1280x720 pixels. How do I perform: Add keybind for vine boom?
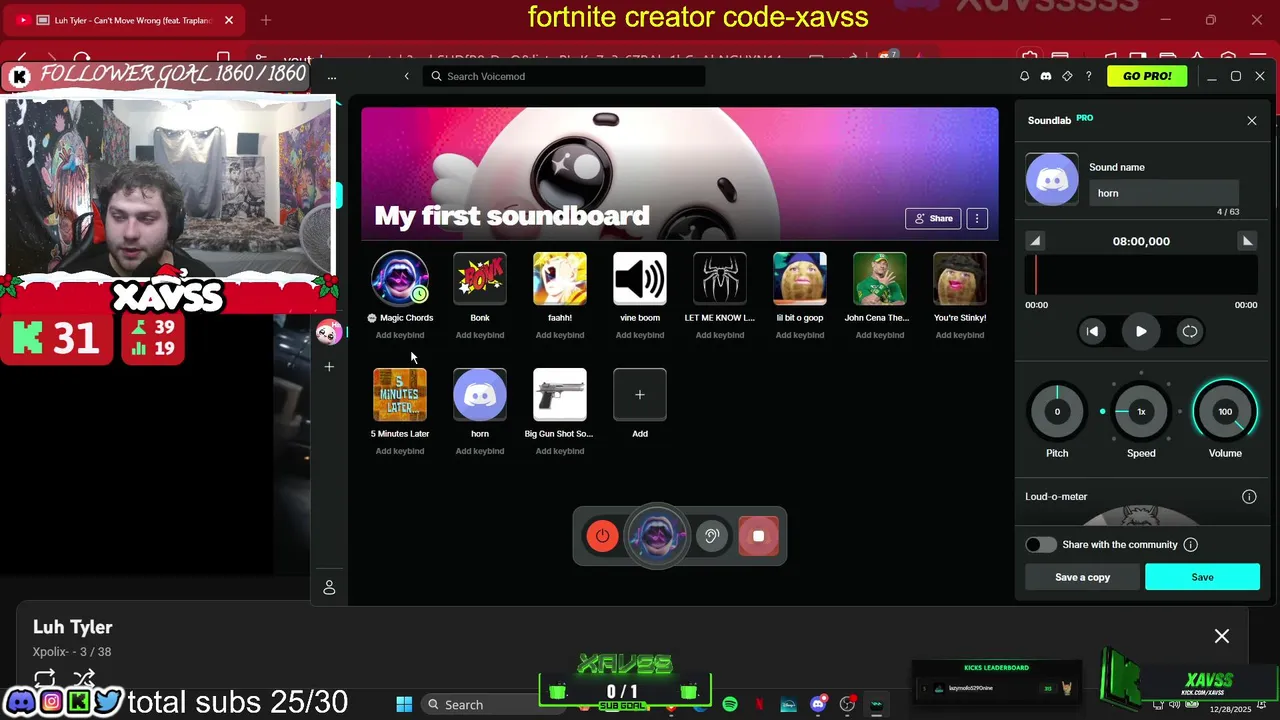coord(640,335)
